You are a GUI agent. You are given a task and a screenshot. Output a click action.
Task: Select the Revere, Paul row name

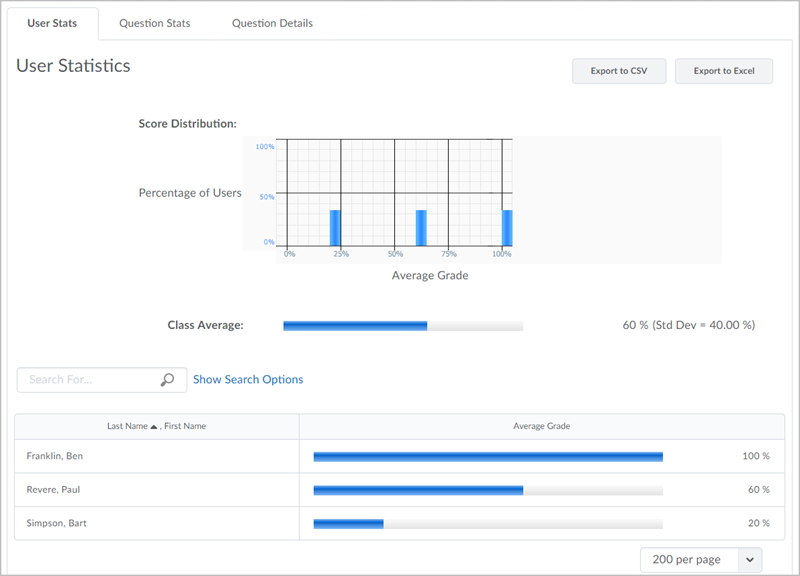tap(53, 490)
